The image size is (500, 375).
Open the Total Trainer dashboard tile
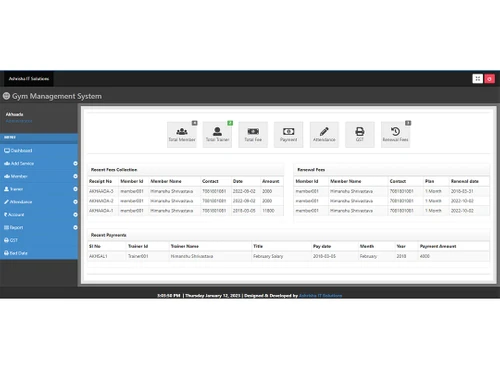(217, 134)
